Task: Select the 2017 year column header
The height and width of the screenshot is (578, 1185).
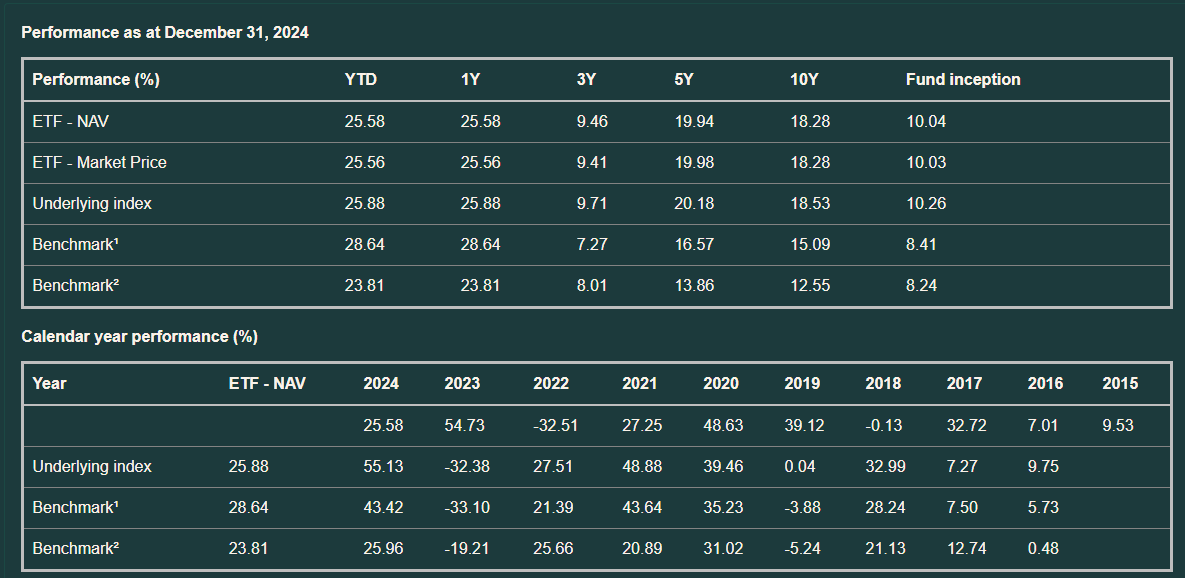Action: 964,383
